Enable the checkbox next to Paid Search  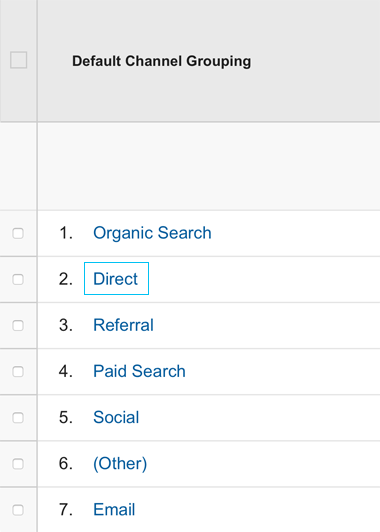(18, 372)
